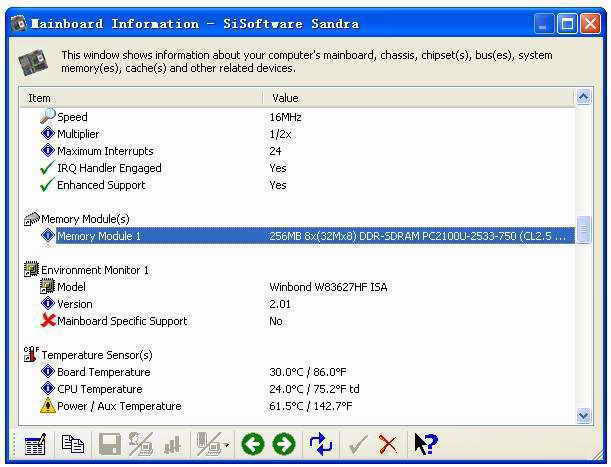The image size is (611, 467).
Task: Click the copy to clipboard icon
Action: tap(72, 444)
